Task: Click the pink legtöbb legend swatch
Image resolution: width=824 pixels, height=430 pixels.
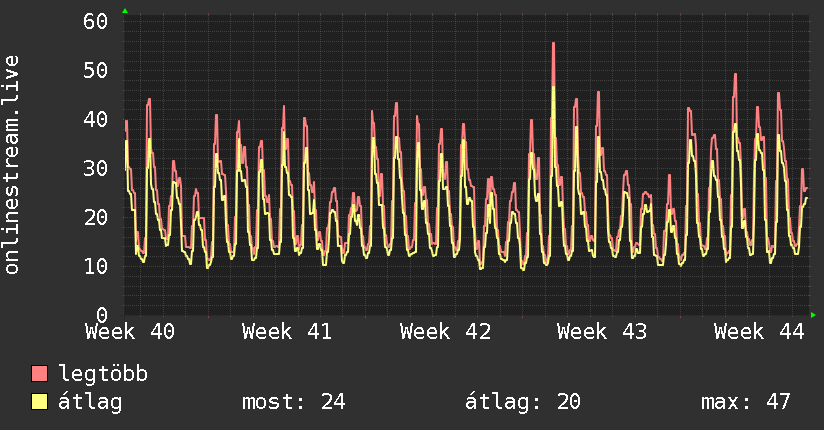Action: pos(39,373)
